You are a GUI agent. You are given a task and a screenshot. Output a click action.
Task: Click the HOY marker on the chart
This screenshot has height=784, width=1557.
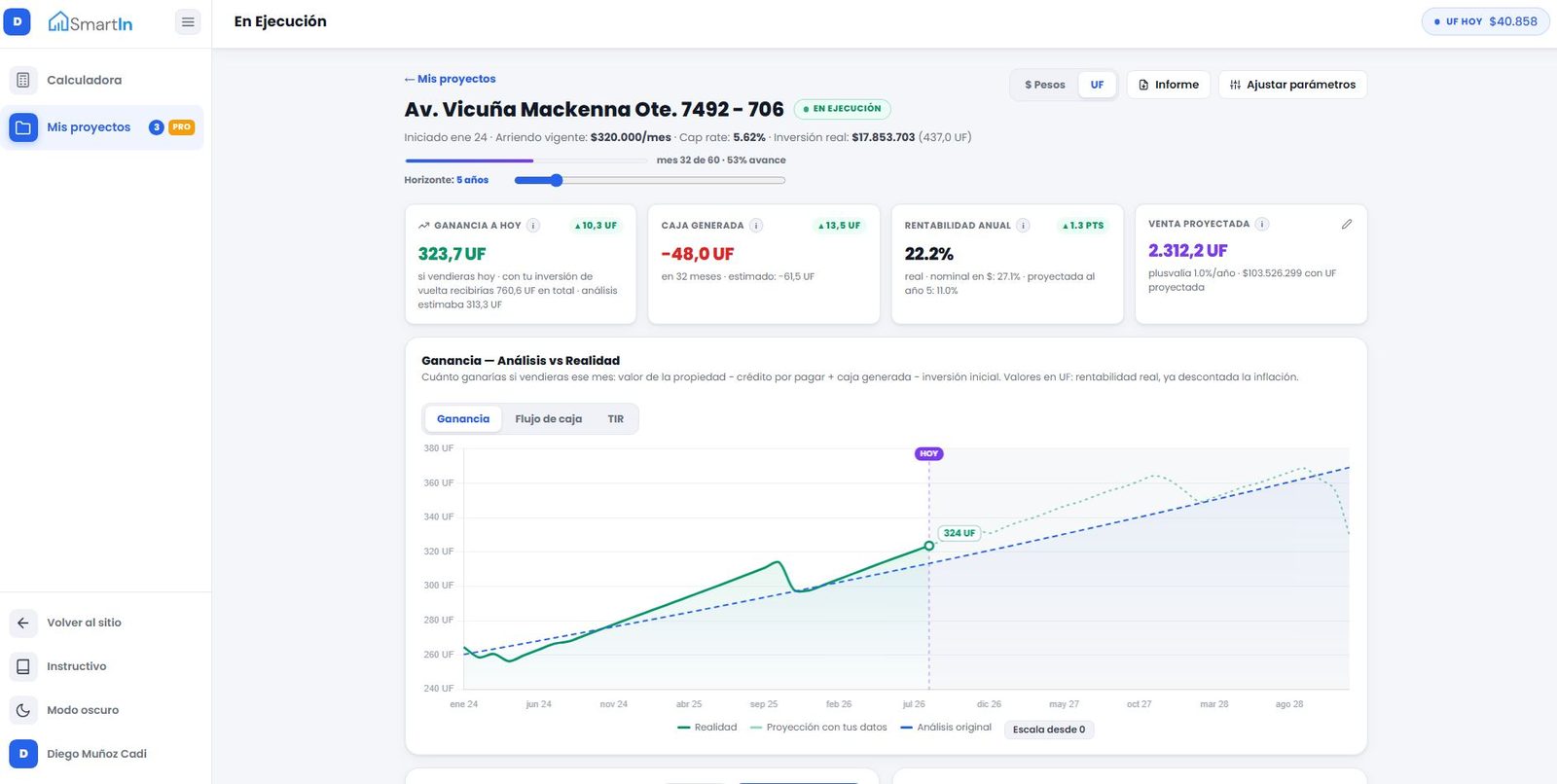929,454
